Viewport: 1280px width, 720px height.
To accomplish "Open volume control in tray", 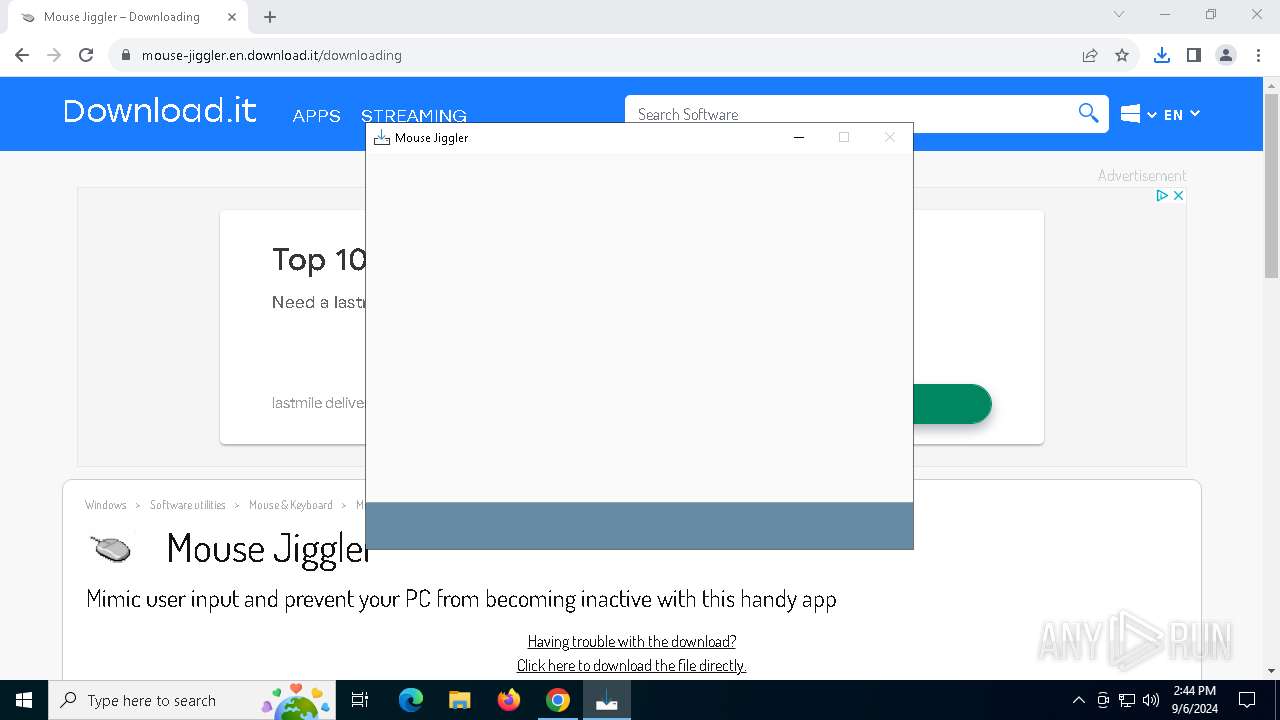I will (x=1150, y=700).
